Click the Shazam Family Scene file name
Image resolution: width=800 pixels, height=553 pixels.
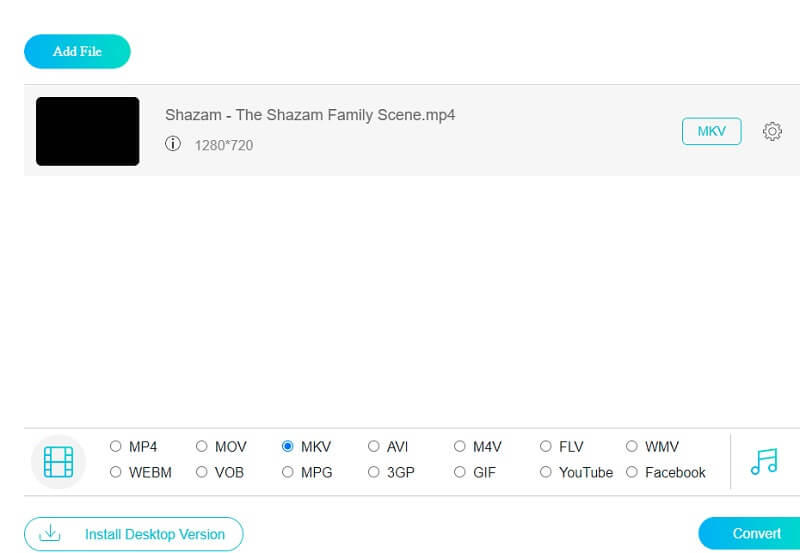click(x=310, y=115)
